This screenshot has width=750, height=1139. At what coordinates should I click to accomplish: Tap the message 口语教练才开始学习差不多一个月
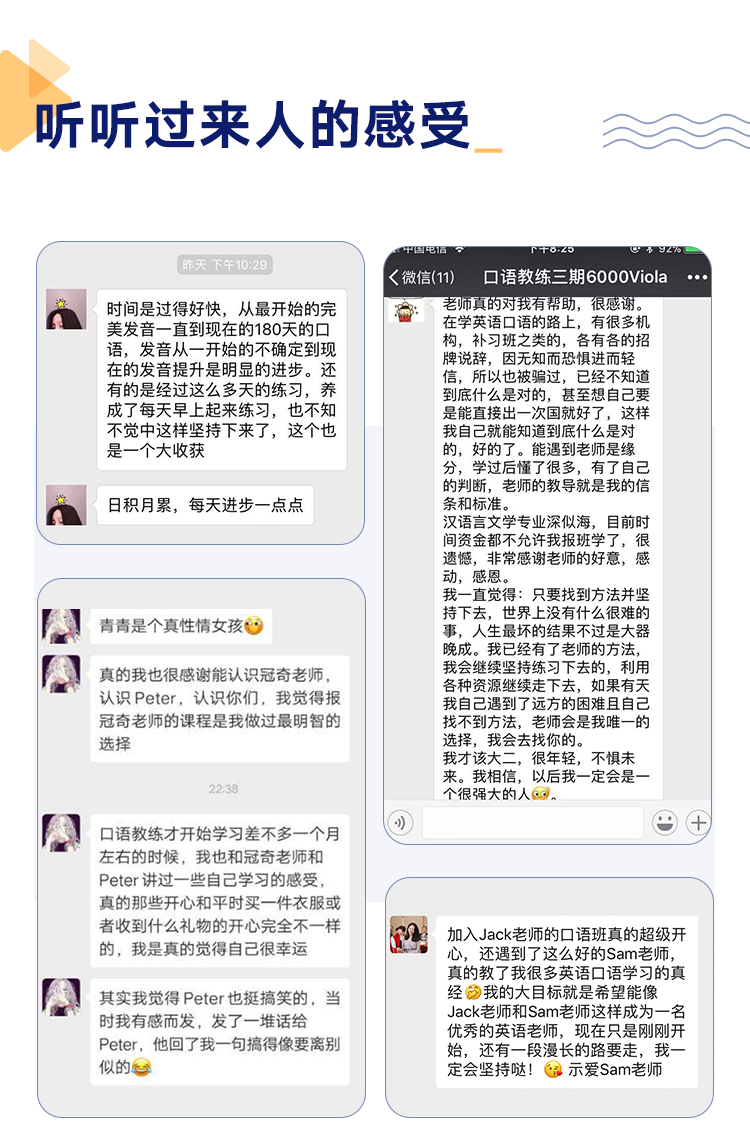click(219, 891)
